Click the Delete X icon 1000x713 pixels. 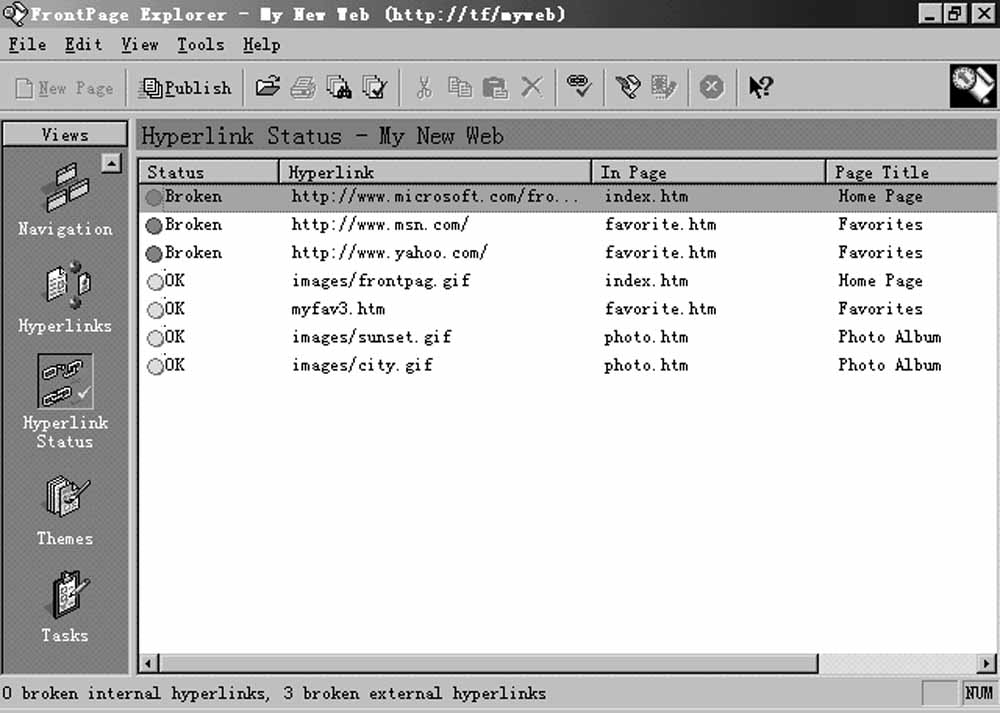[x=531, y=87]
